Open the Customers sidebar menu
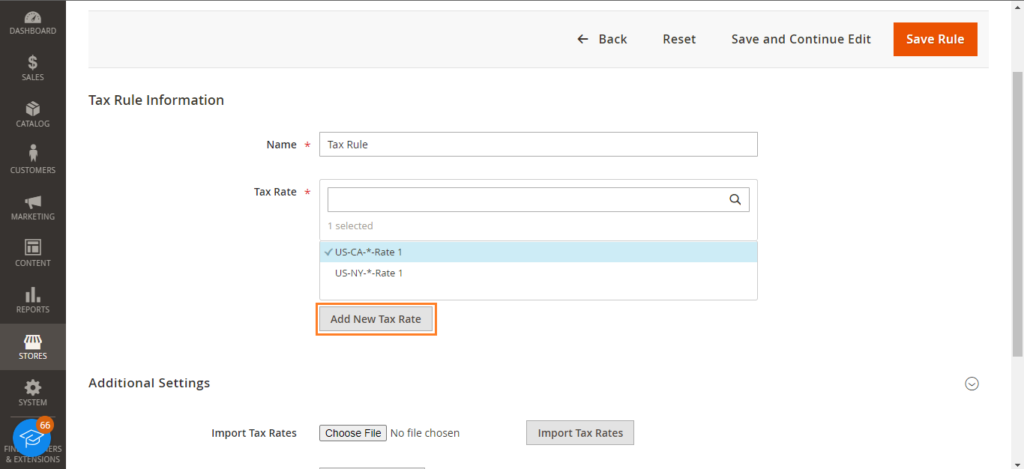Image resolution: width=1024 pixels, height=469 pixels. click(x=33, y=161)
